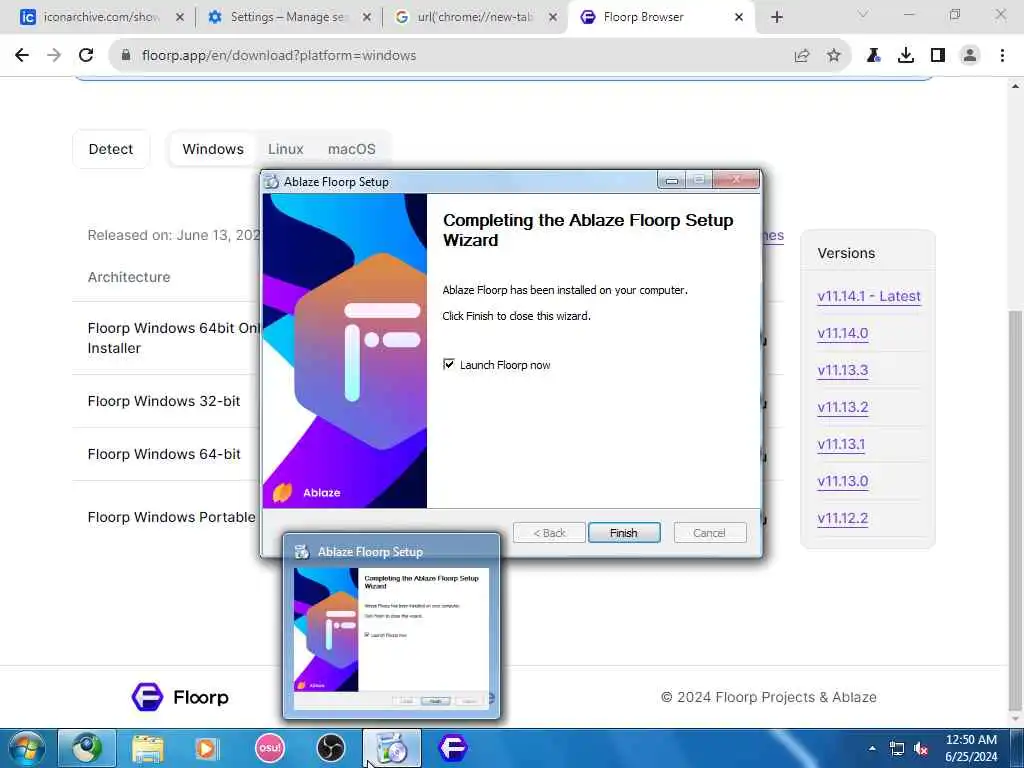Click the page vertical scrollbar thumb
1024x768 pixels.
coord(1014,509)
